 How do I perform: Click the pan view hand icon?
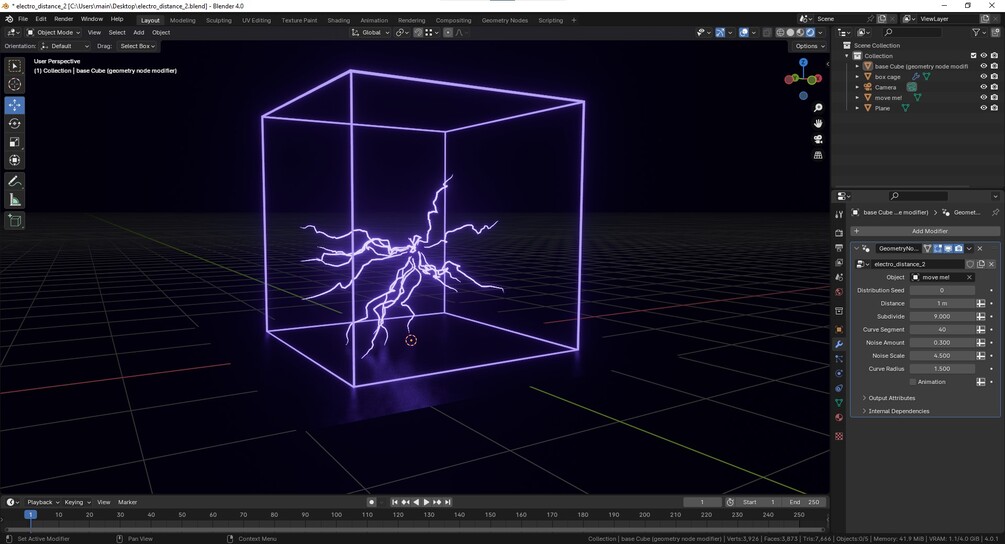click(818, 123)
